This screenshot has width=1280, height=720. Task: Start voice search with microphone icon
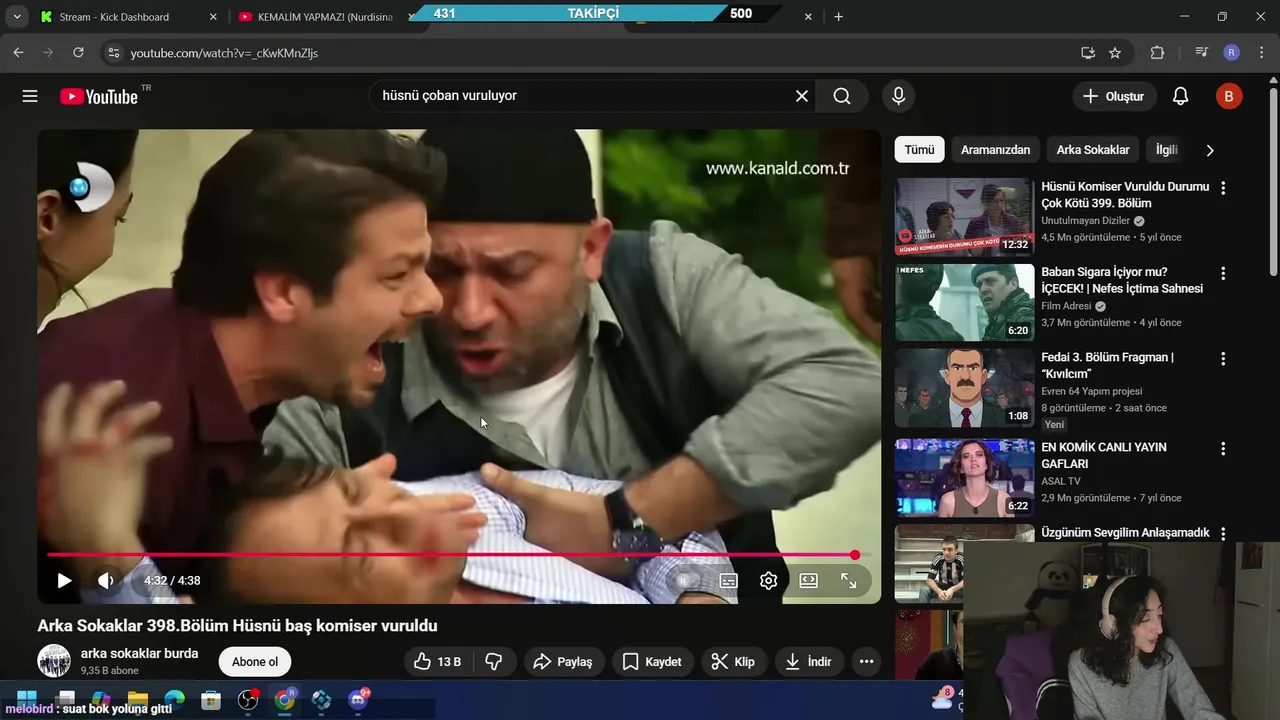tap(898, 96)
